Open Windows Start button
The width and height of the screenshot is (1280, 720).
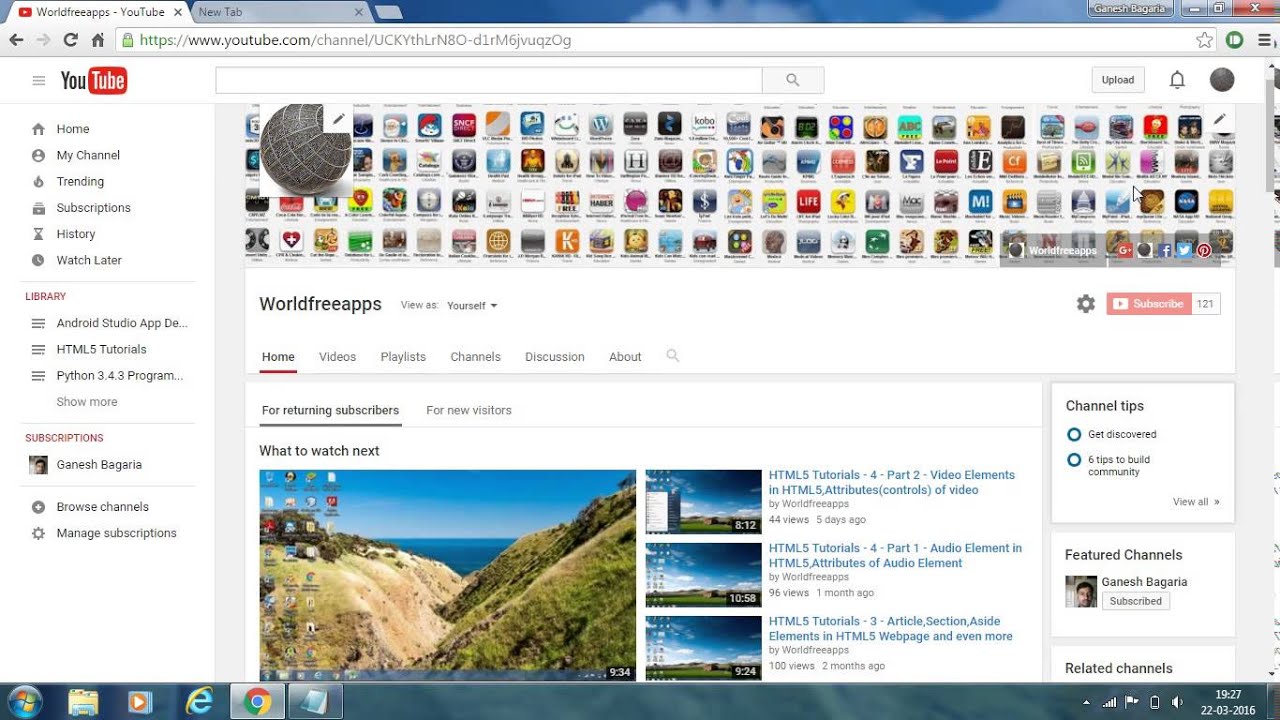click(x=23, y=702)
